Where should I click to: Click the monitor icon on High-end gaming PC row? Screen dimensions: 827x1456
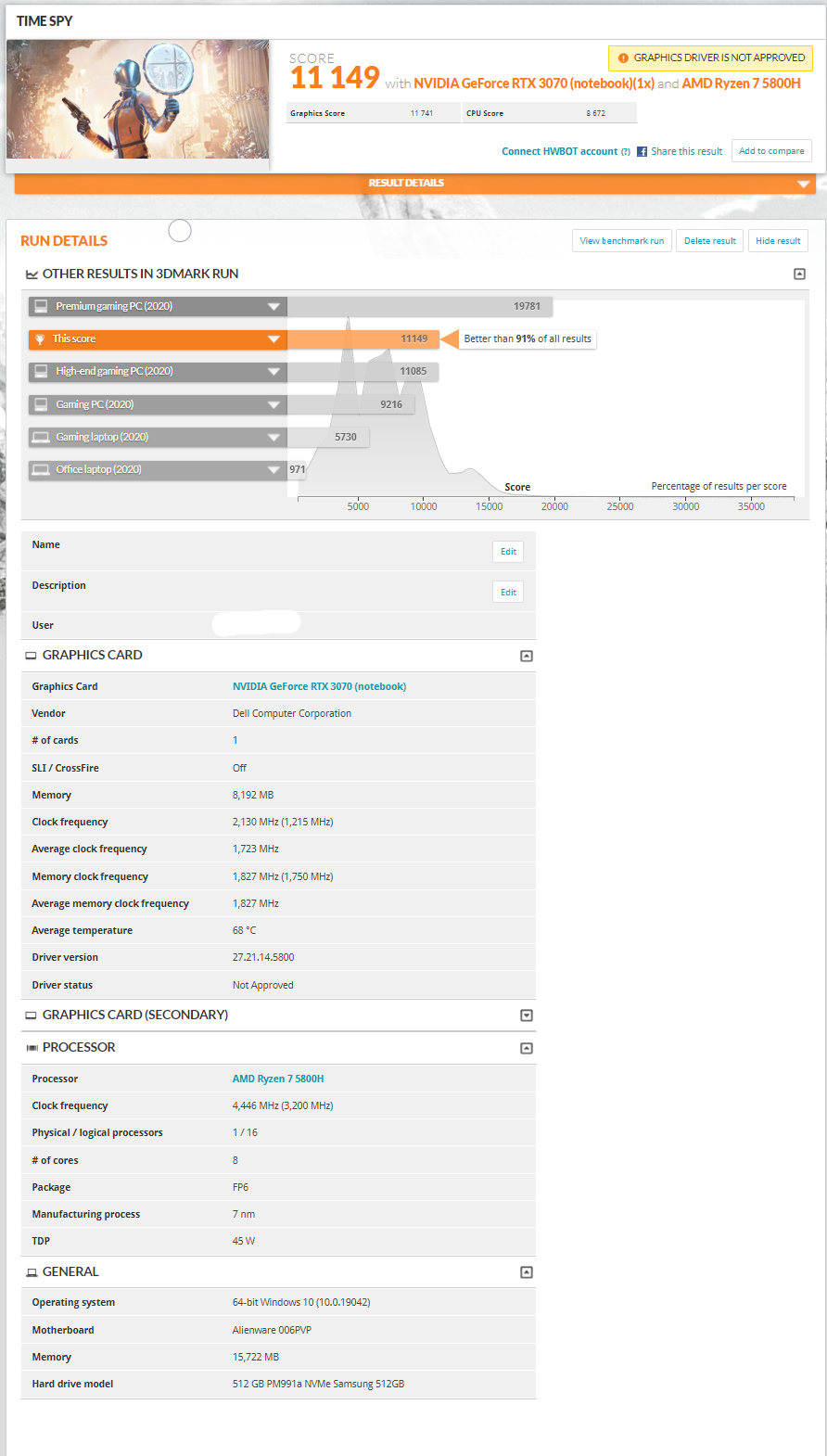[x=41, y=371]
